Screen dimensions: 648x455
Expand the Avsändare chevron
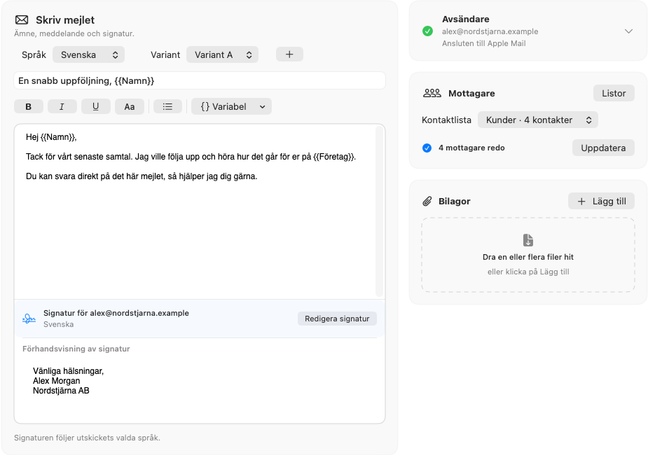629,31
